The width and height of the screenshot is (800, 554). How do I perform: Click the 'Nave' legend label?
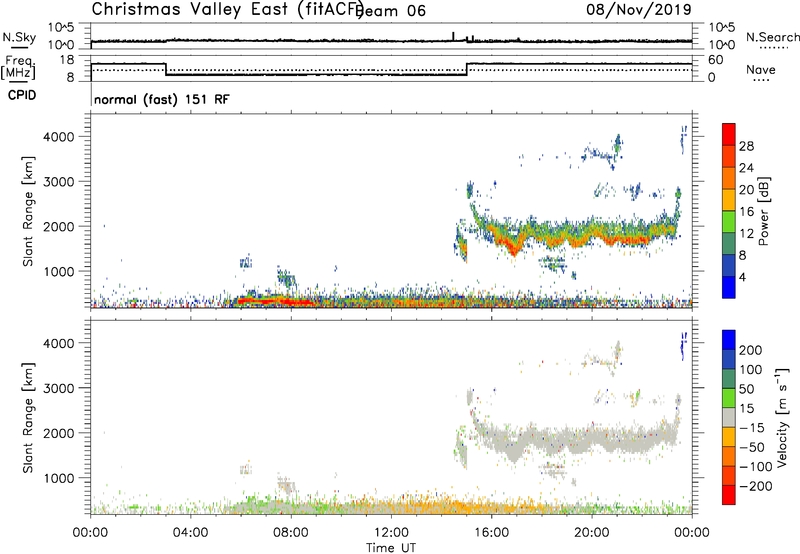point(761,69)
